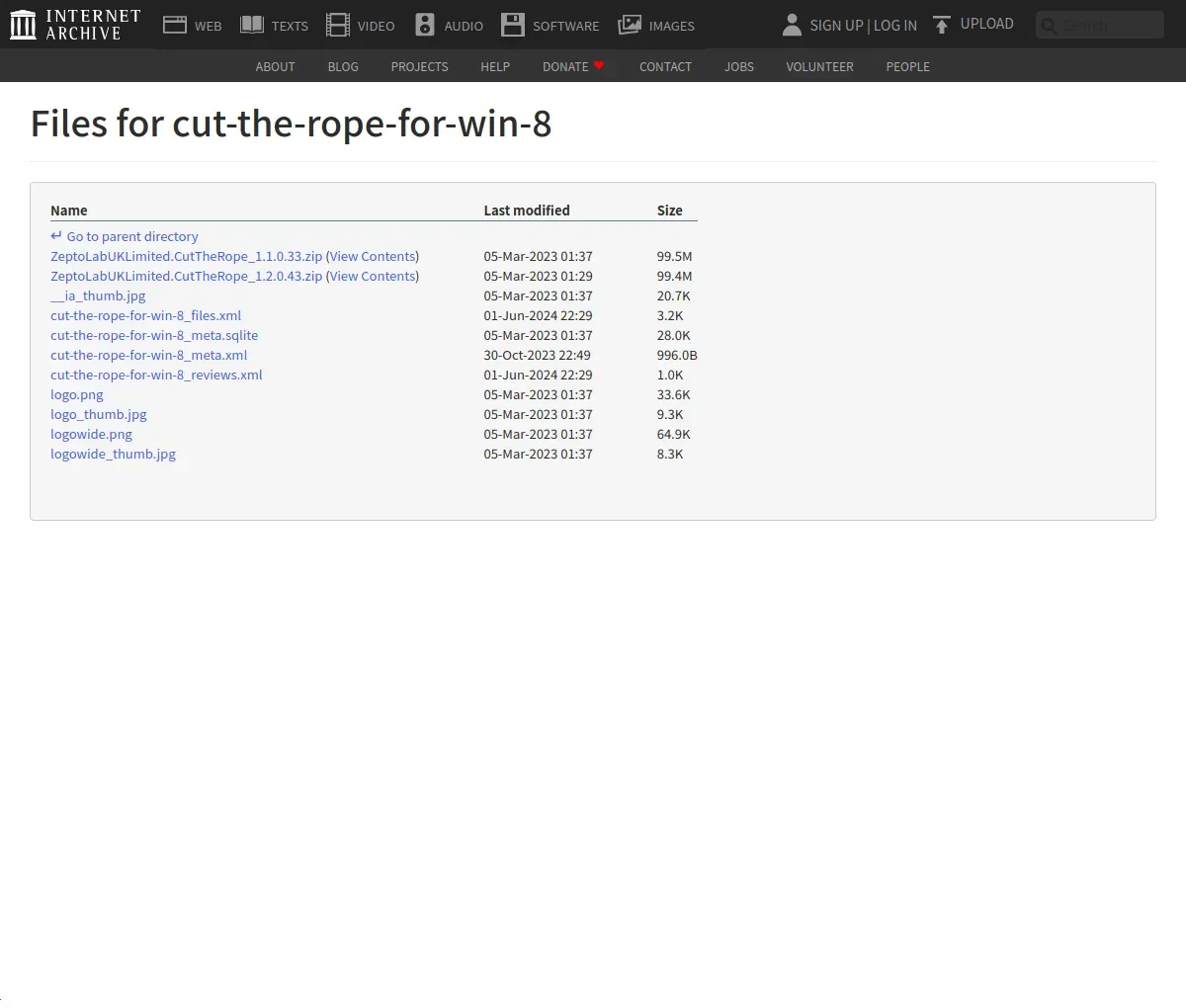Click the Internet Archive logo icon

pos(23,25)
